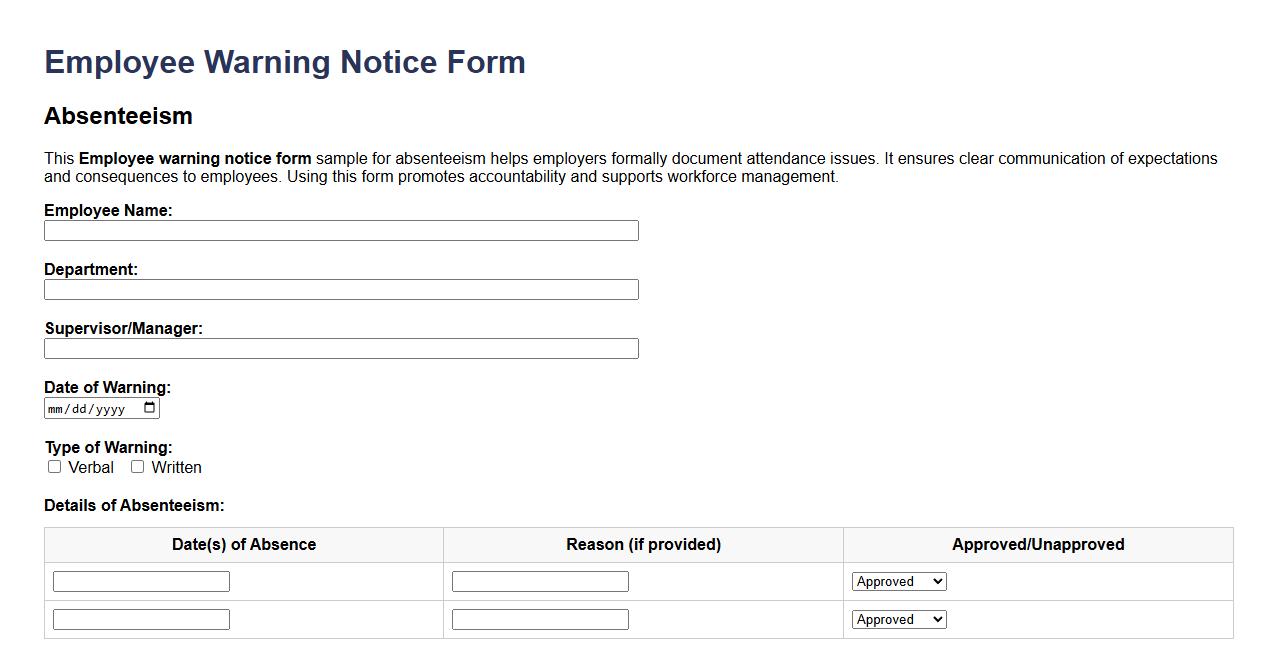This screenshot has height=650, width=1278.
Task: Click the Supervisor/Manager input field
Action: pos(340,348)
